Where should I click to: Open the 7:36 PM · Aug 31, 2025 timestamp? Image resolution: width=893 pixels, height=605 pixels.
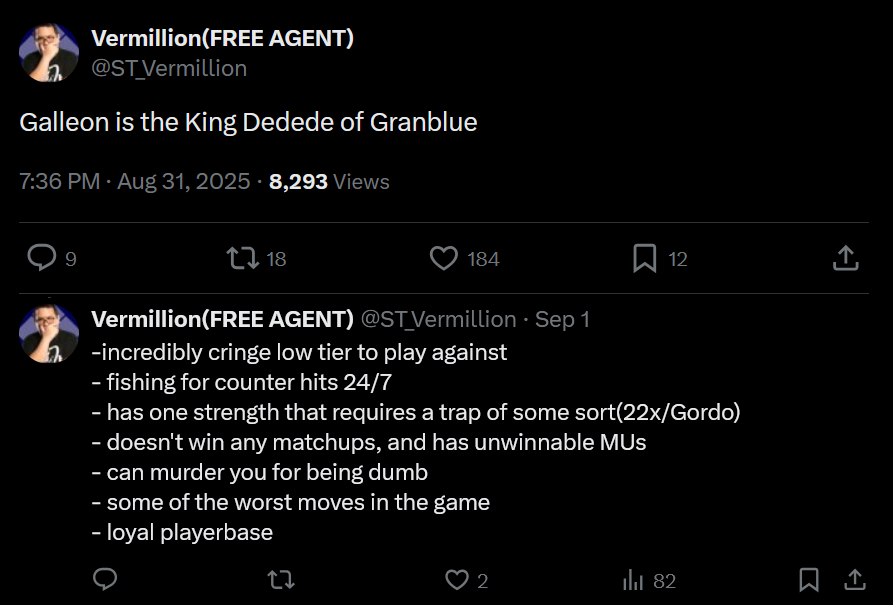point(133,182)
